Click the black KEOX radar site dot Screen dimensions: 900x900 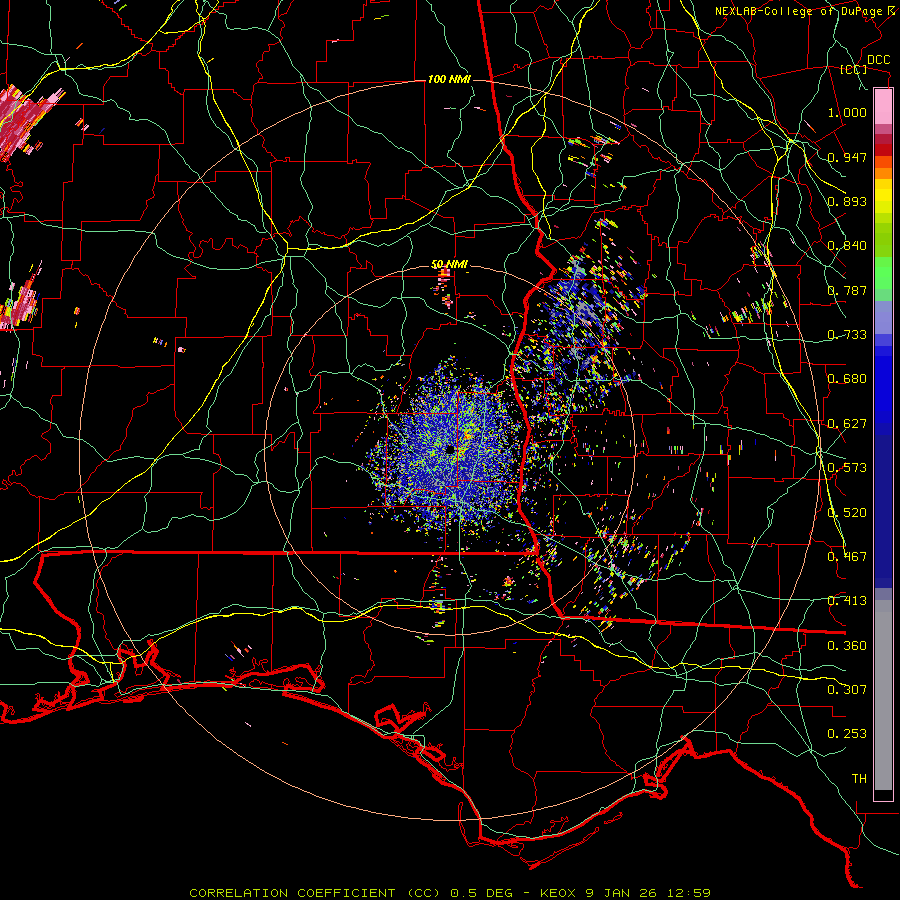449,449
